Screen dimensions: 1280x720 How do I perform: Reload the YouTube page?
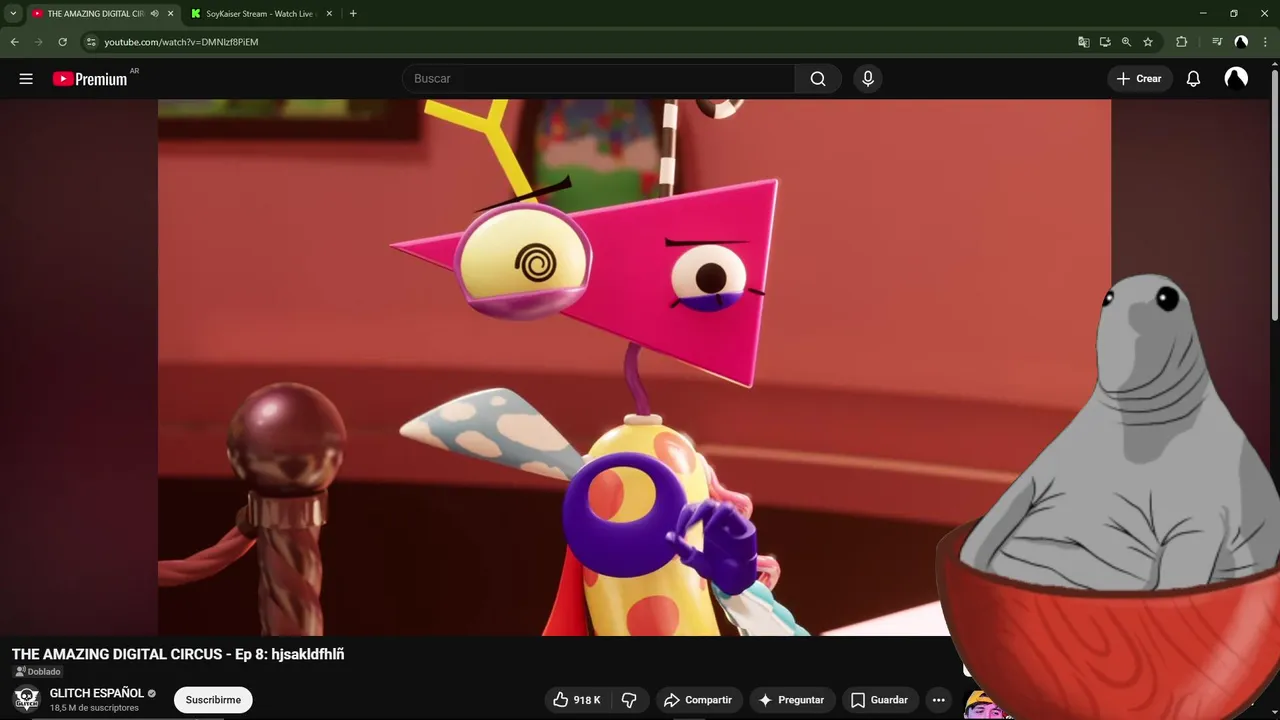pyautogui.click(x=62, y=42)
